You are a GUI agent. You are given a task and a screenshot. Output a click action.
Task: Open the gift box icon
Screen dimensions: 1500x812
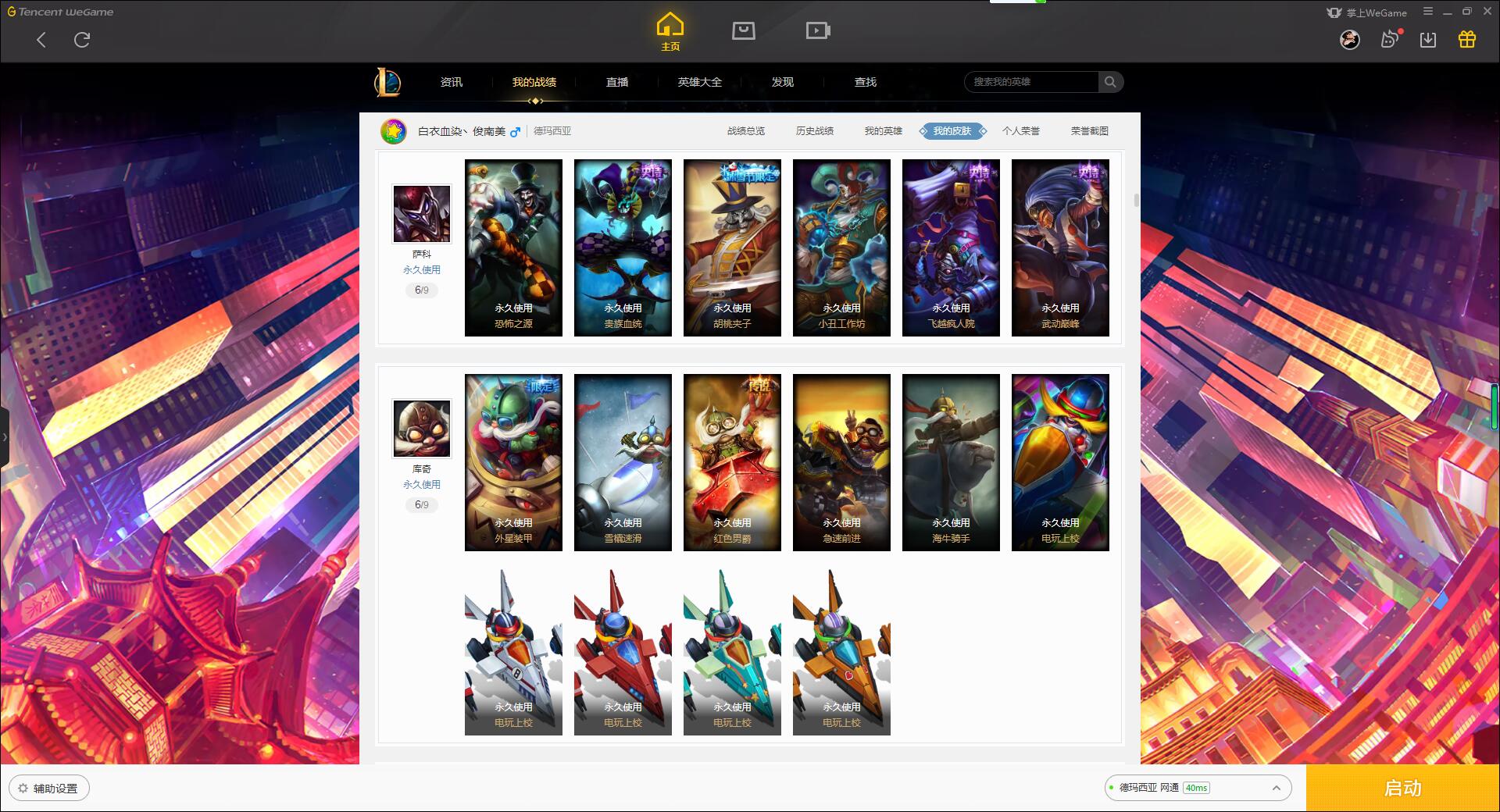point(1467,39)
